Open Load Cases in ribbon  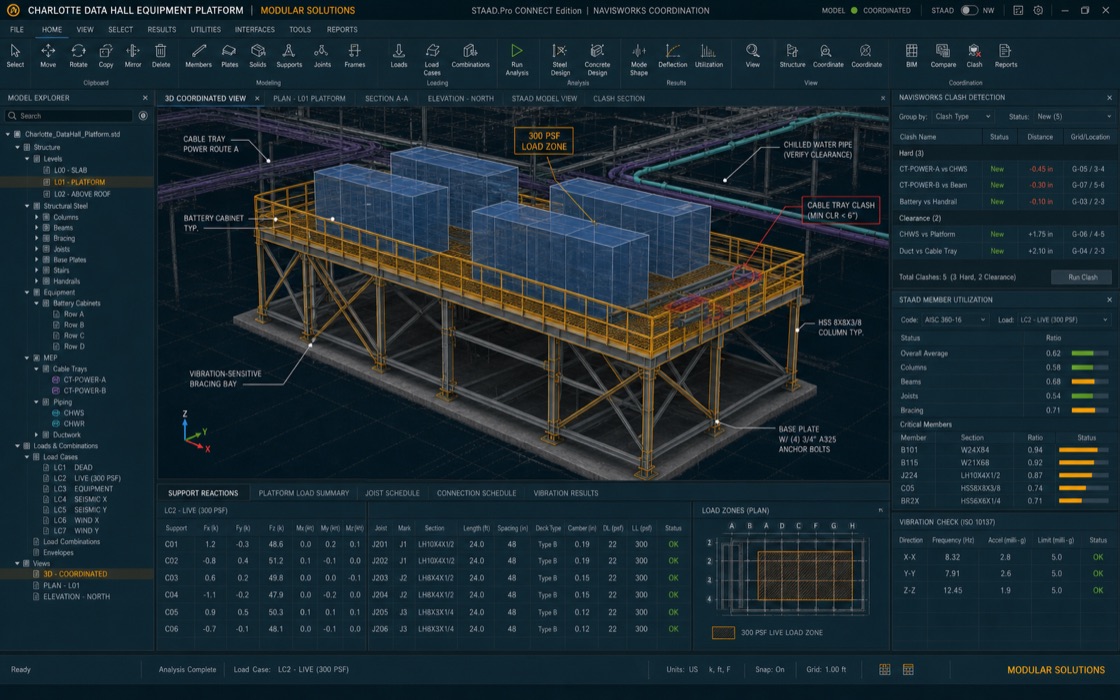click(x=432, y=59)
